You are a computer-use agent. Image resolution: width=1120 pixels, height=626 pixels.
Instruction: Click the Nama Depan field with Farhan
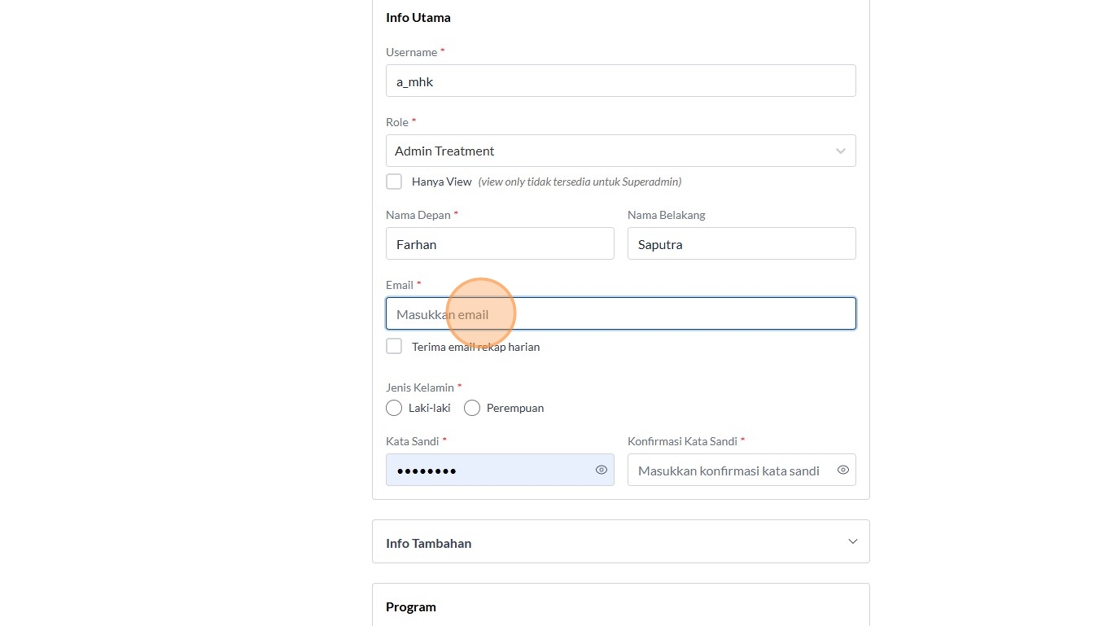(500, 244)
